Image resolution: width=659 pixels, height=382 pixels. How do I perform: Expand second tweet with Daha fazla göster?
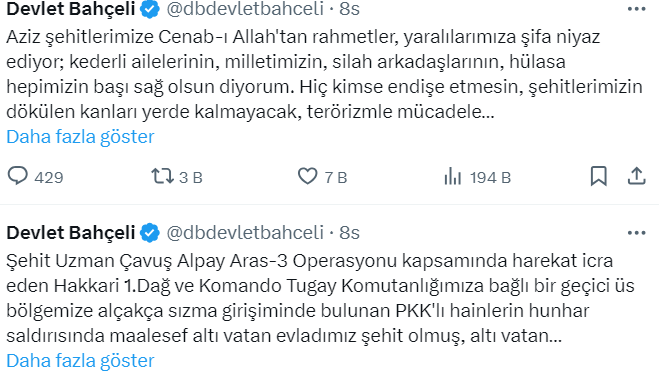coord(80,361)
